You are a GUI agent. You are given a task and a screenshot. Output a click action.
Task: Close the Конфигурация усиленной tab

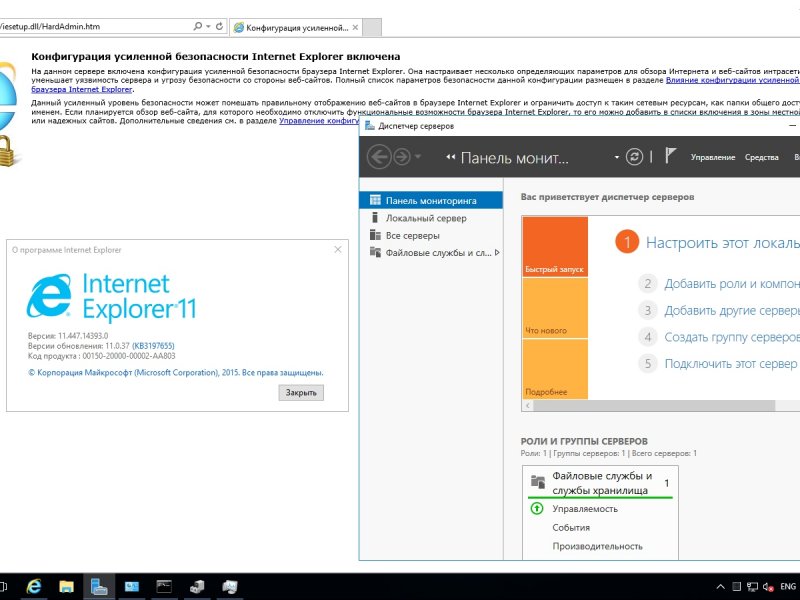pos(355,28)
